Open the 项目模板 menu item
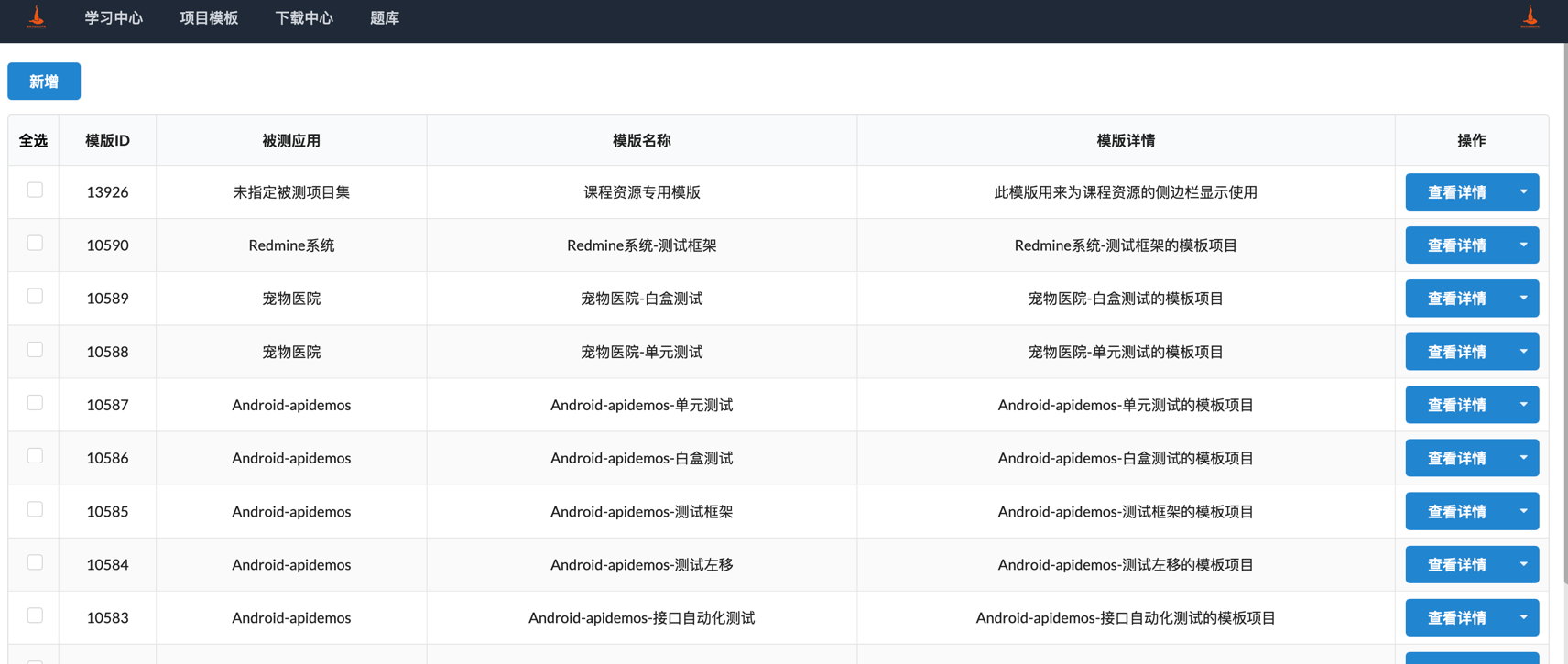1568x664 pixels. (209, 18)
